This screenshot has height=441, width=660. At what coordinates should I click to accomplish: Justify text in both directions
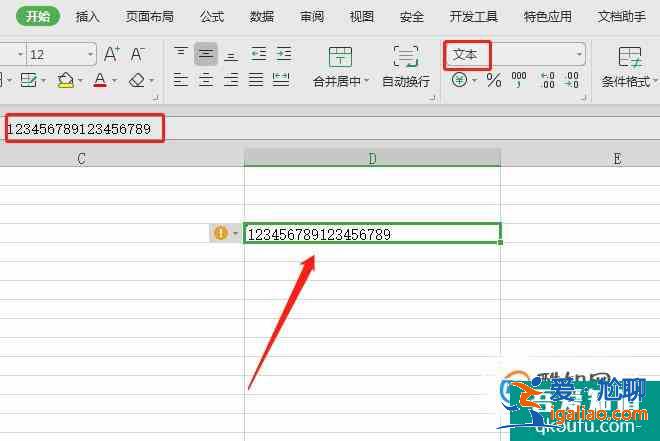[256, 80]
